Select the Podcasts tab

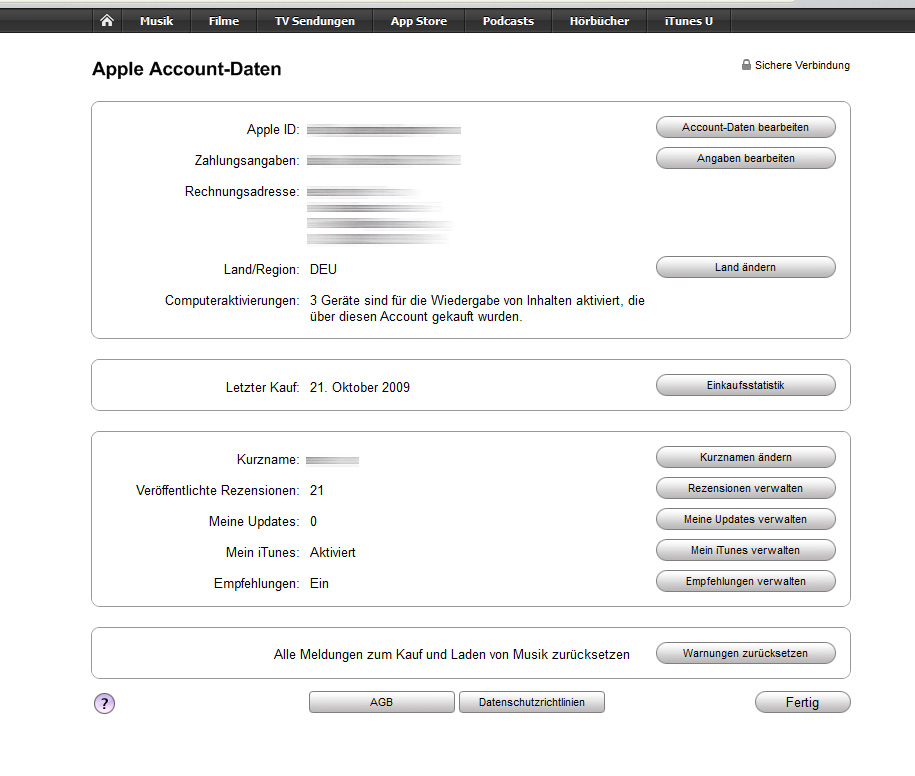click(x=508, y=21)
